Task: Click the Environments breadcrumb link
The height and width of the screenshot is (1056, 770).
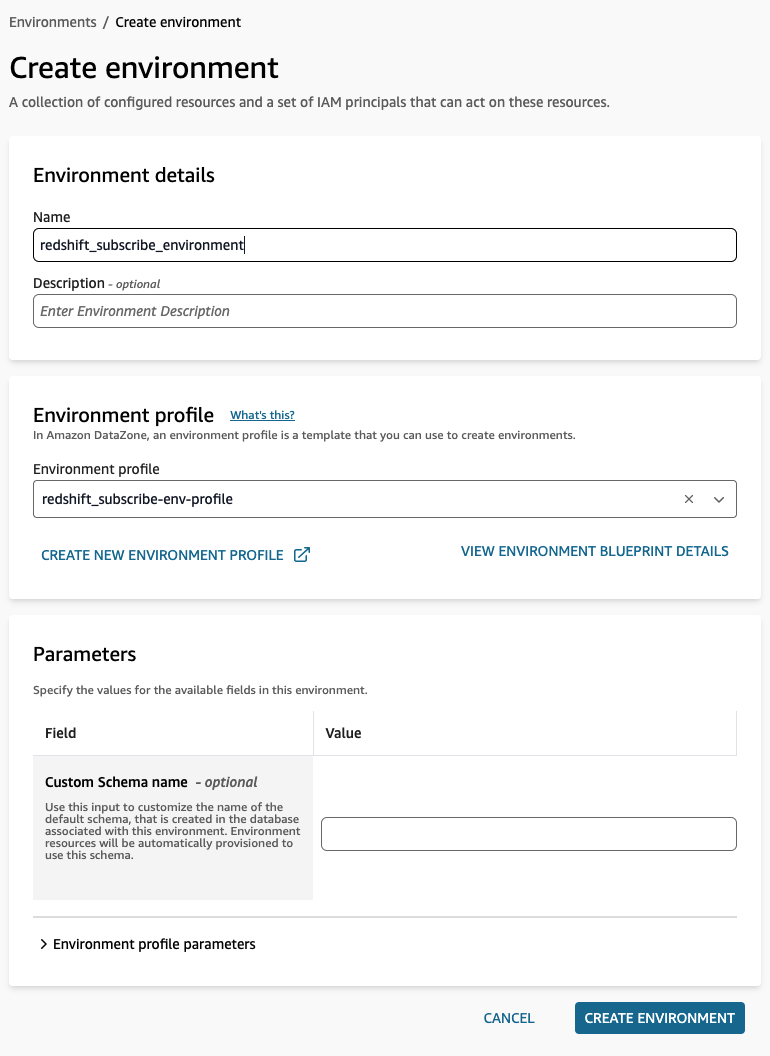Action: pyautogui.click(x=52, y=22)
